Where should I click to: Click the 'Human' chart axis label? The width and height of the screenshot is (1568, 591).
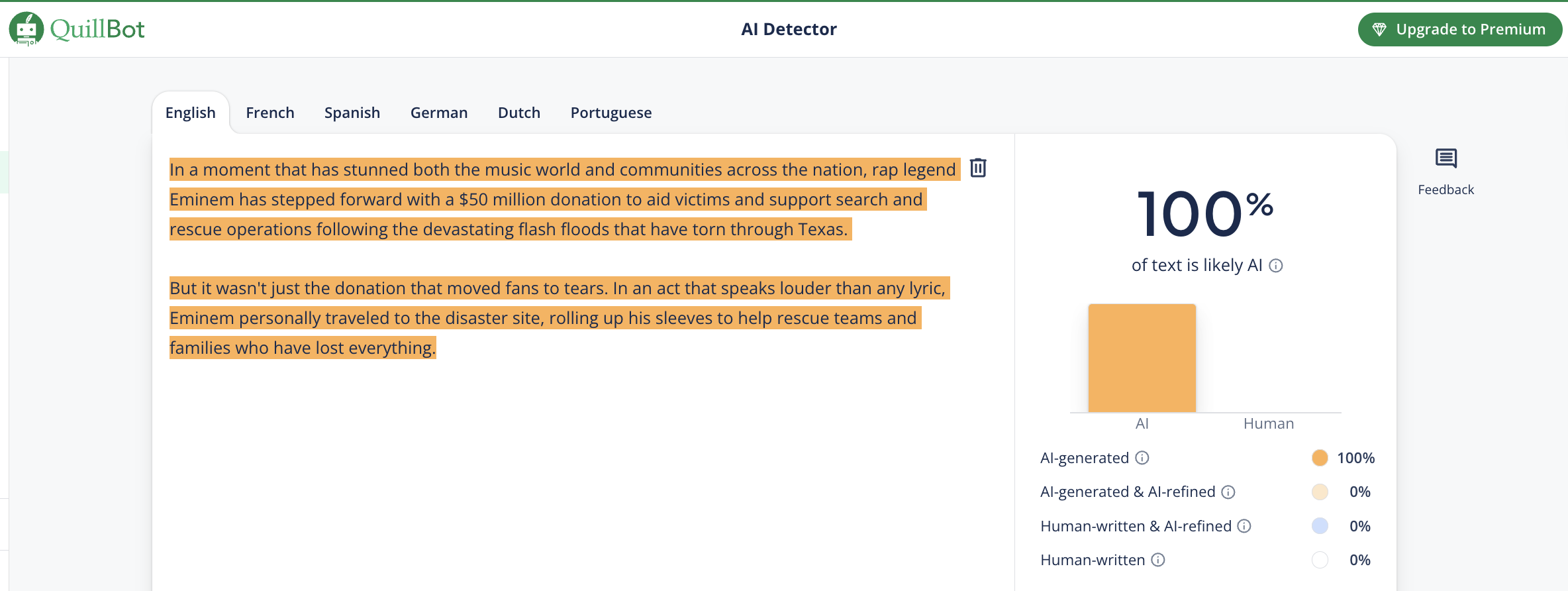pyautogui.click(x=1269, y=423)
